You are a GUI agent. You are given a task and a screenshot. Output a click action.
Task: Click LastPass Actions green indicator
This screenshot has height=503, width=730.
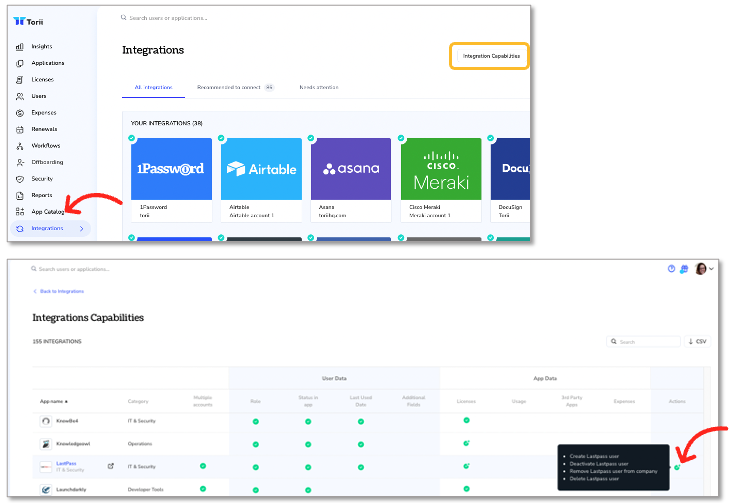pyautogui.click(x=677, y=467)
